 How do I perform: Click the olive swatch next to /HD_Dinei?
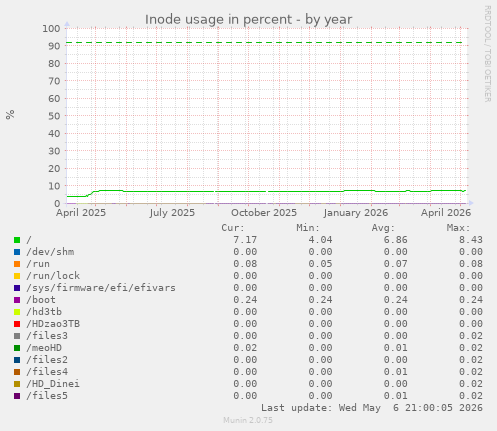17,384
